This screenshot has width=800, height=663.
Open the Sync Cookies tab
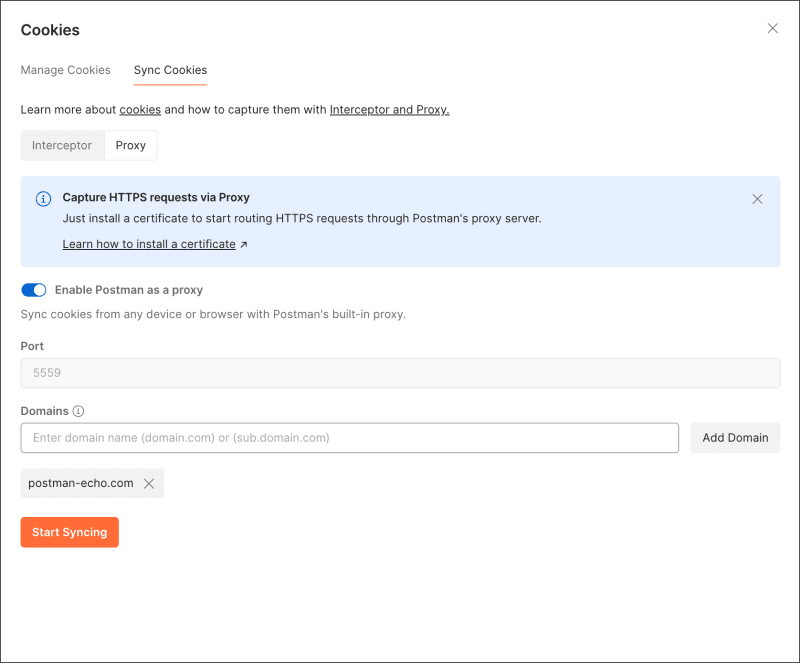[x=171, y=70]
